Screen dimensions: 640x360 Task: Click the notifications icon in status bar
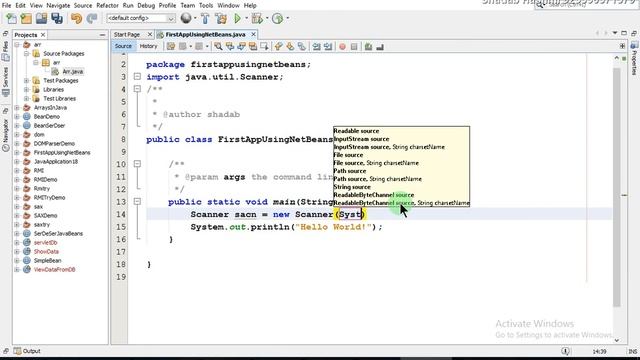point(565,351)
